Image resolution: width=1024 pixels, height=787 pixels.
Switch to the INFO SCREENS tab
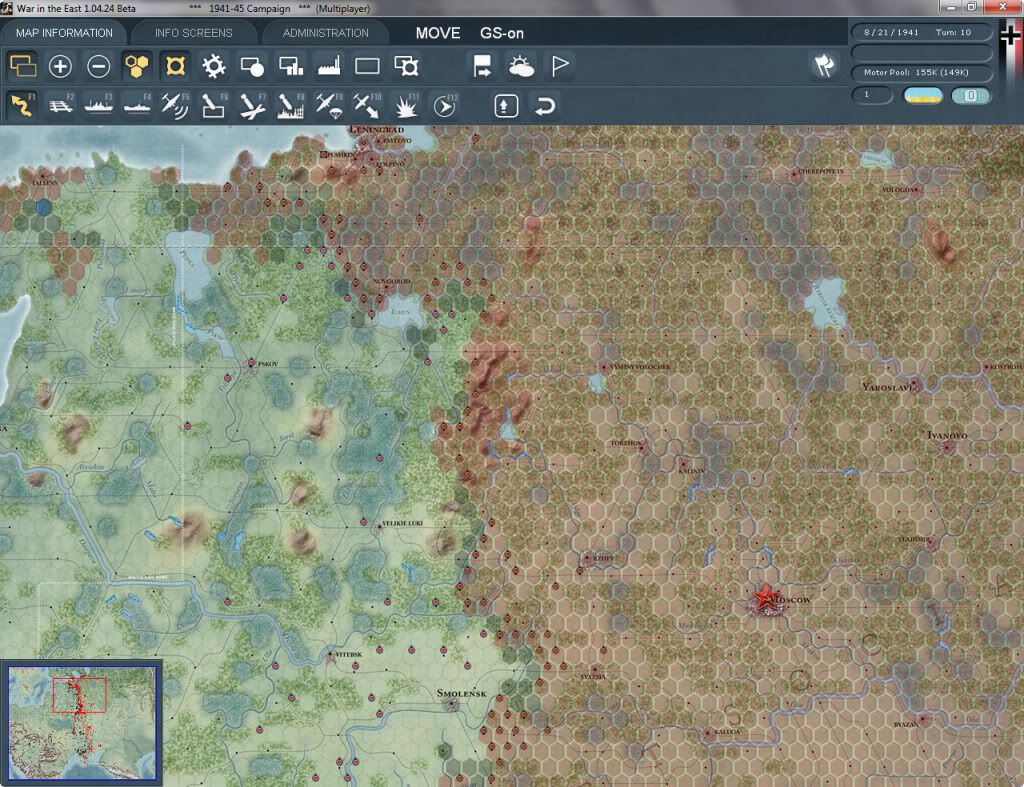pos(193,33)
